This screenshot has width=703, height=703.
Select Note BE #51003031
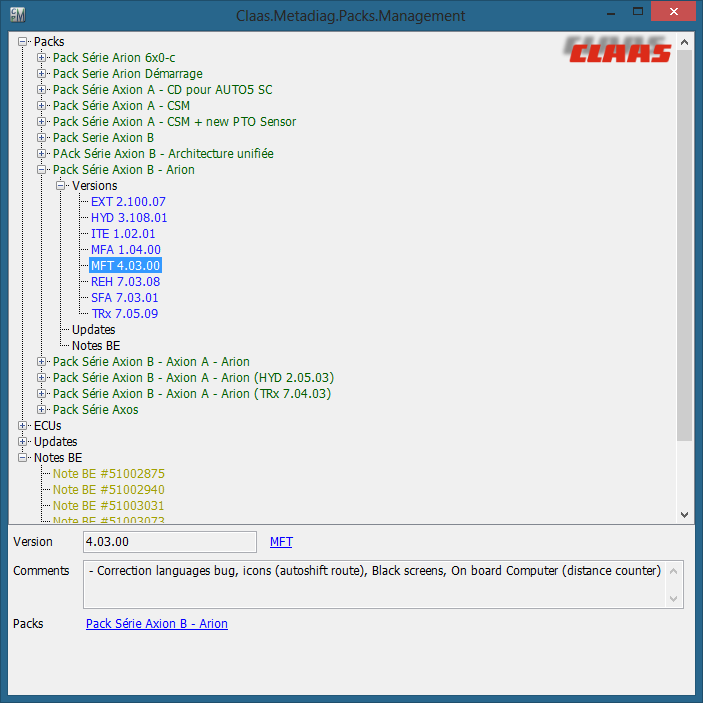108,506
